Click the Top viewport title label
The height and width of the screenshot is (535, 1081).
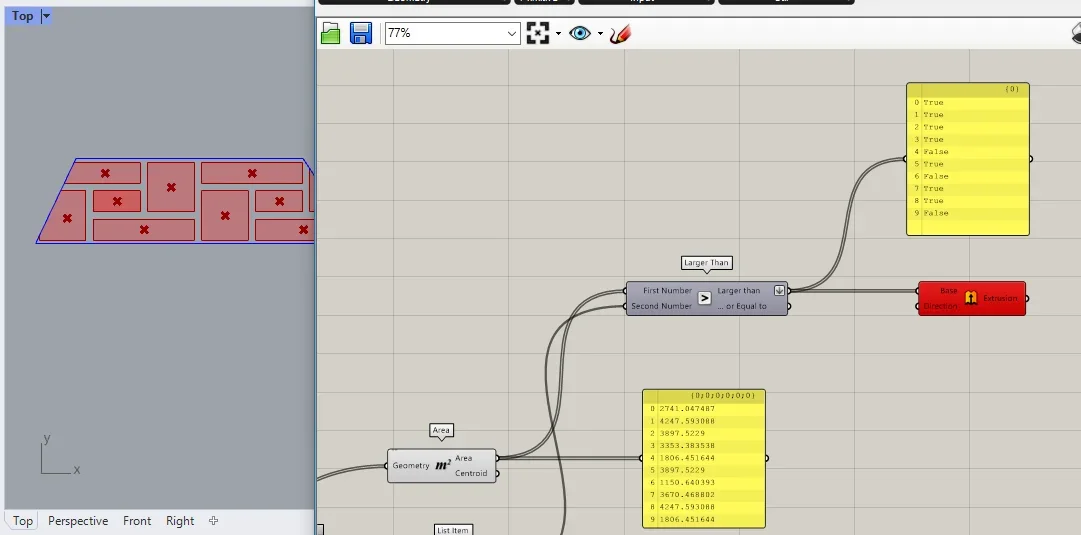tap(22, 16)
